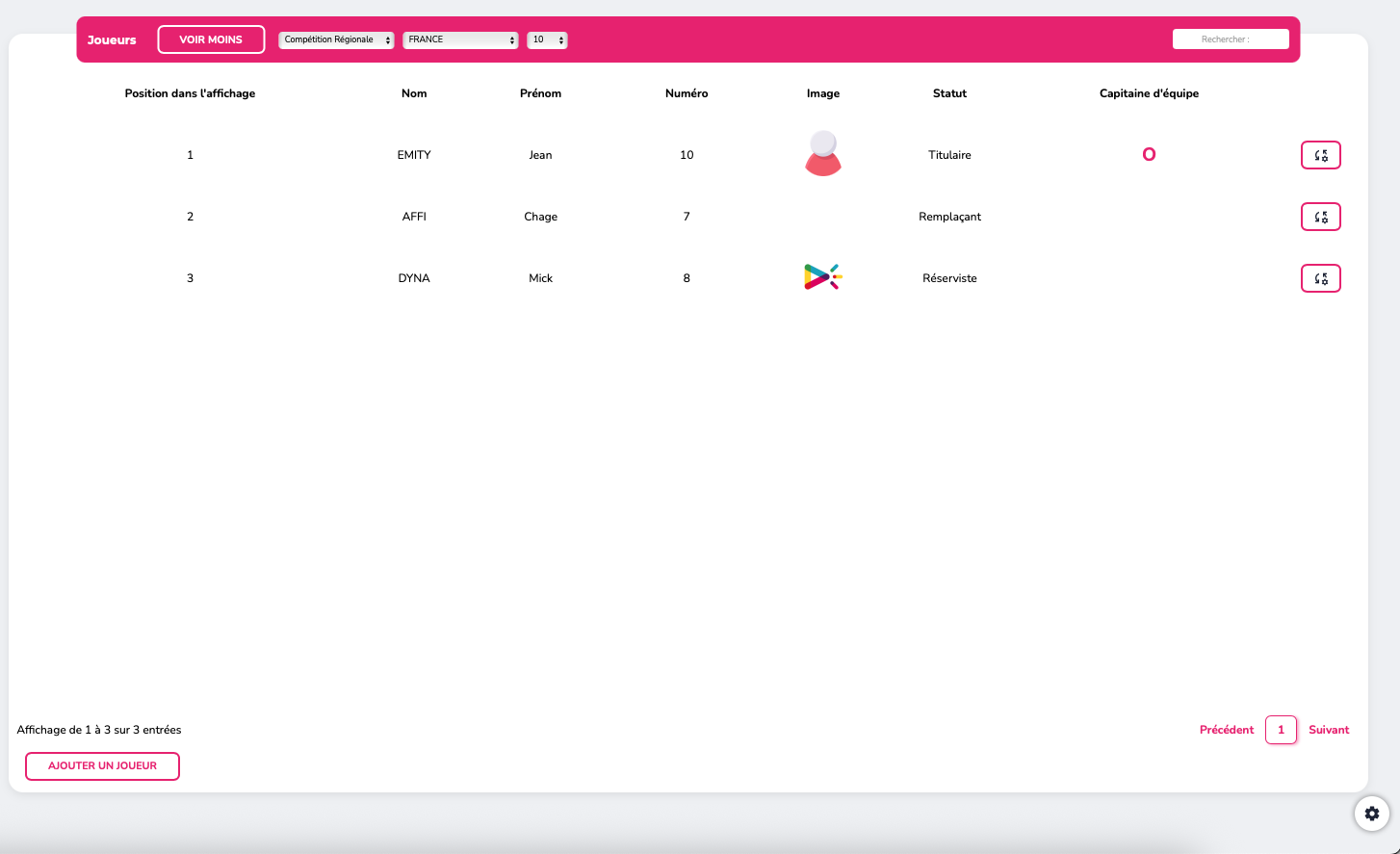Click the AJOUTER UN JOUEUR button

(x=102, y=766)
